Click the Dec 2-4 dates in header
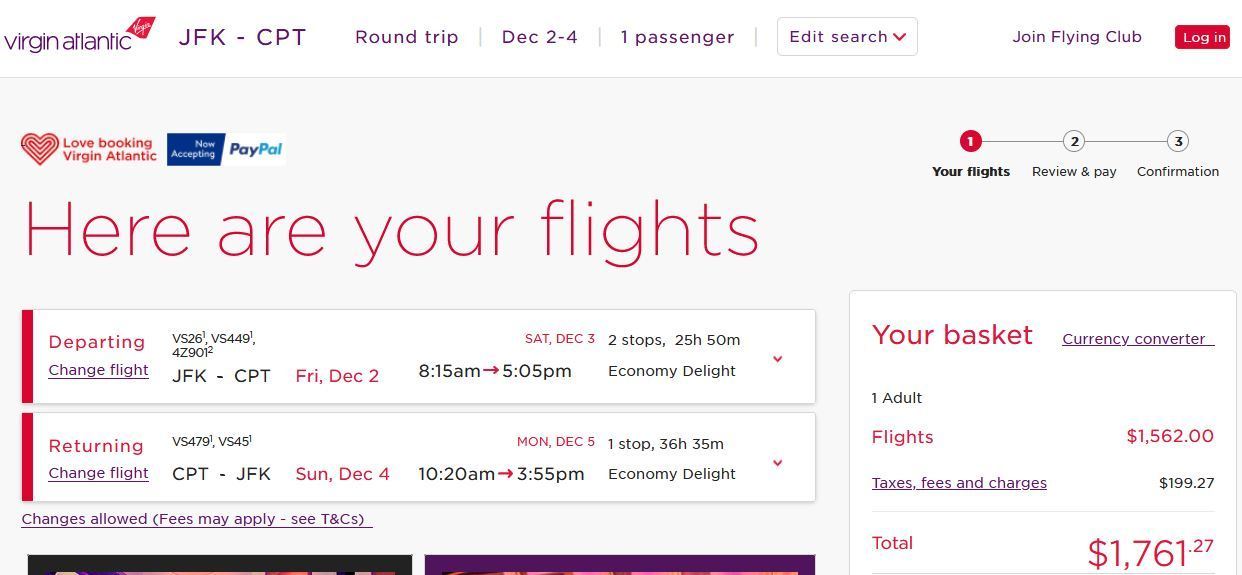This screenshot has width=1242, height=575. point(539,37)
